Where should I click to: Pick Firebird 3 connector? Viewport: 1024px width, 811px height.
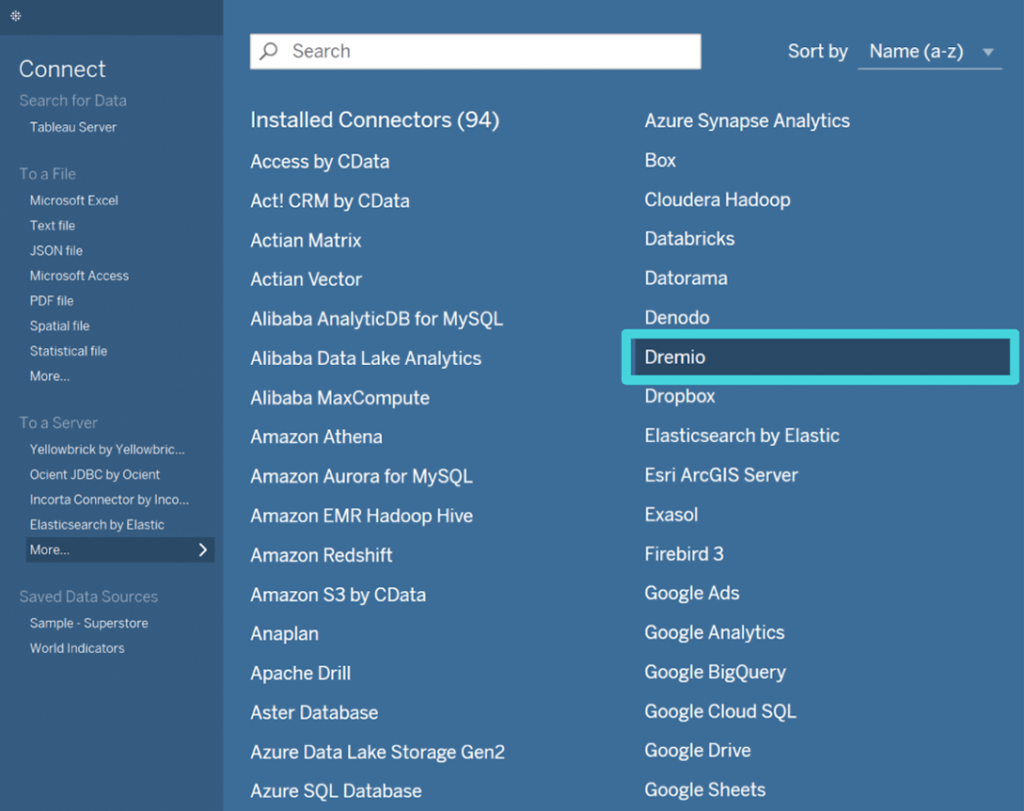[684, 554]
